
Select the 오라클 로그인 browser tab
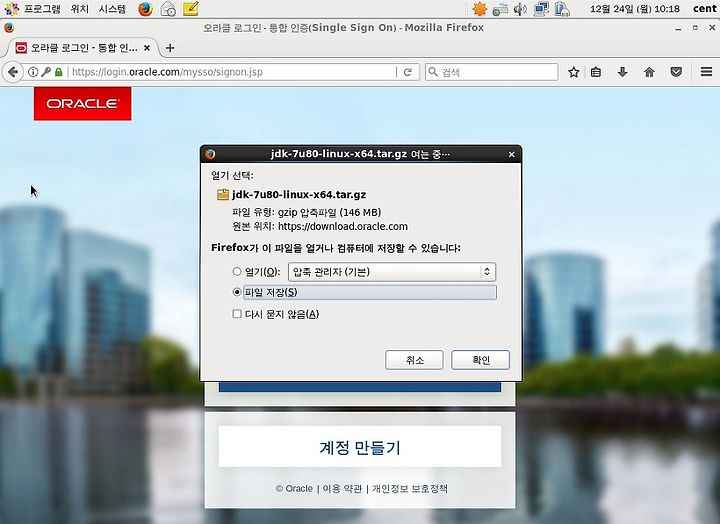click(x=83, y=48)
